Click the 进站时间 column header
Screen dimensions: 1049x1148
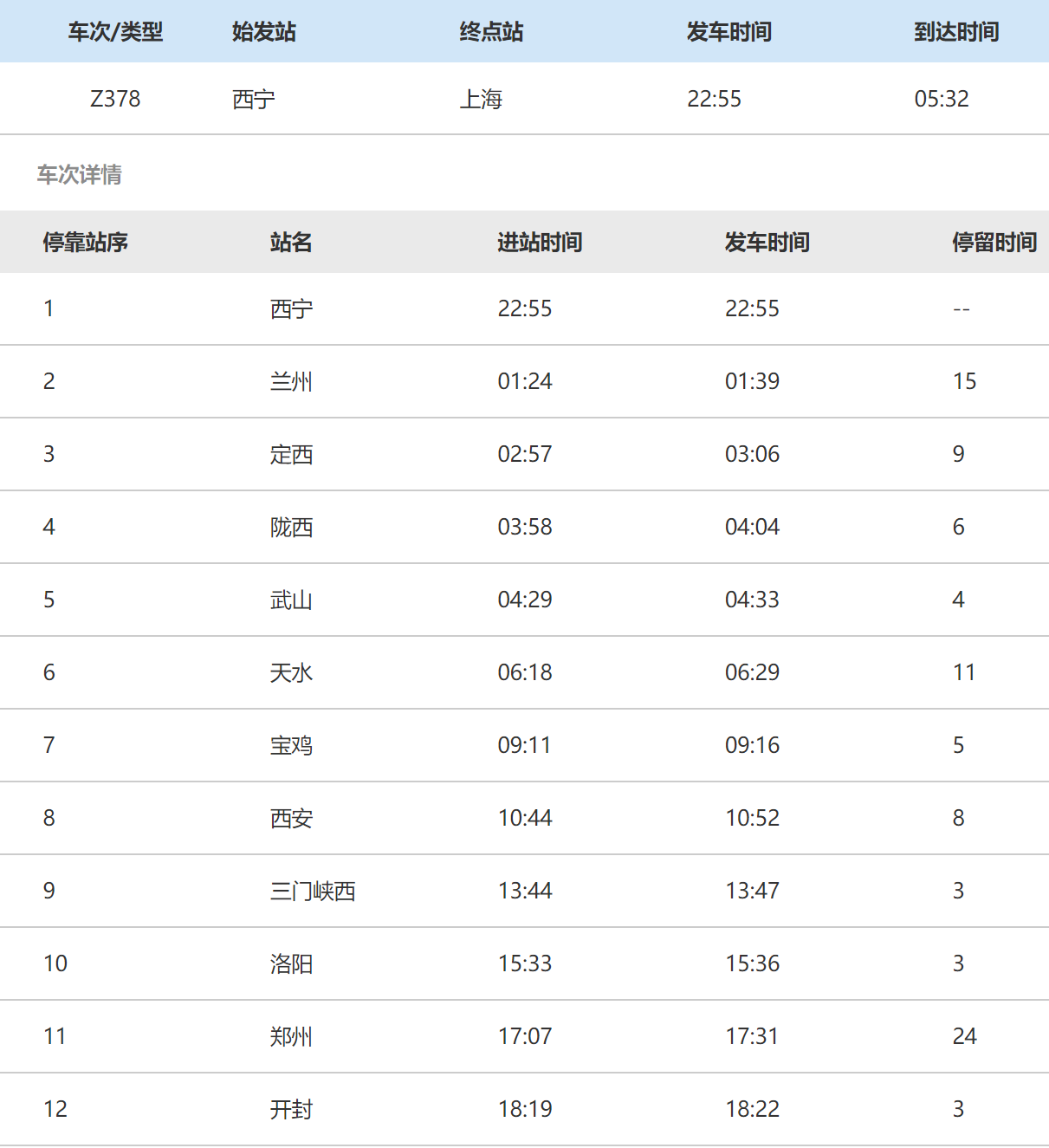coord(540,243)
